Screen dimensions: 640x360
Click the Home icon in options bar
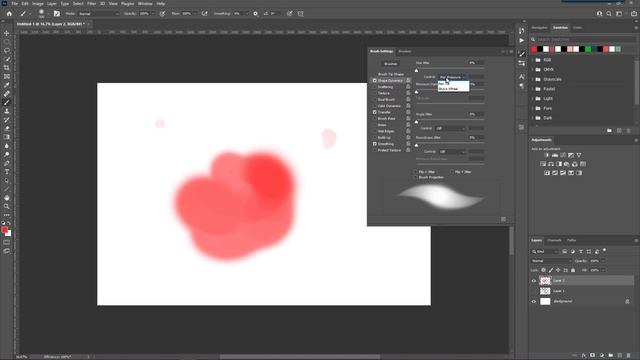point(9,13)
